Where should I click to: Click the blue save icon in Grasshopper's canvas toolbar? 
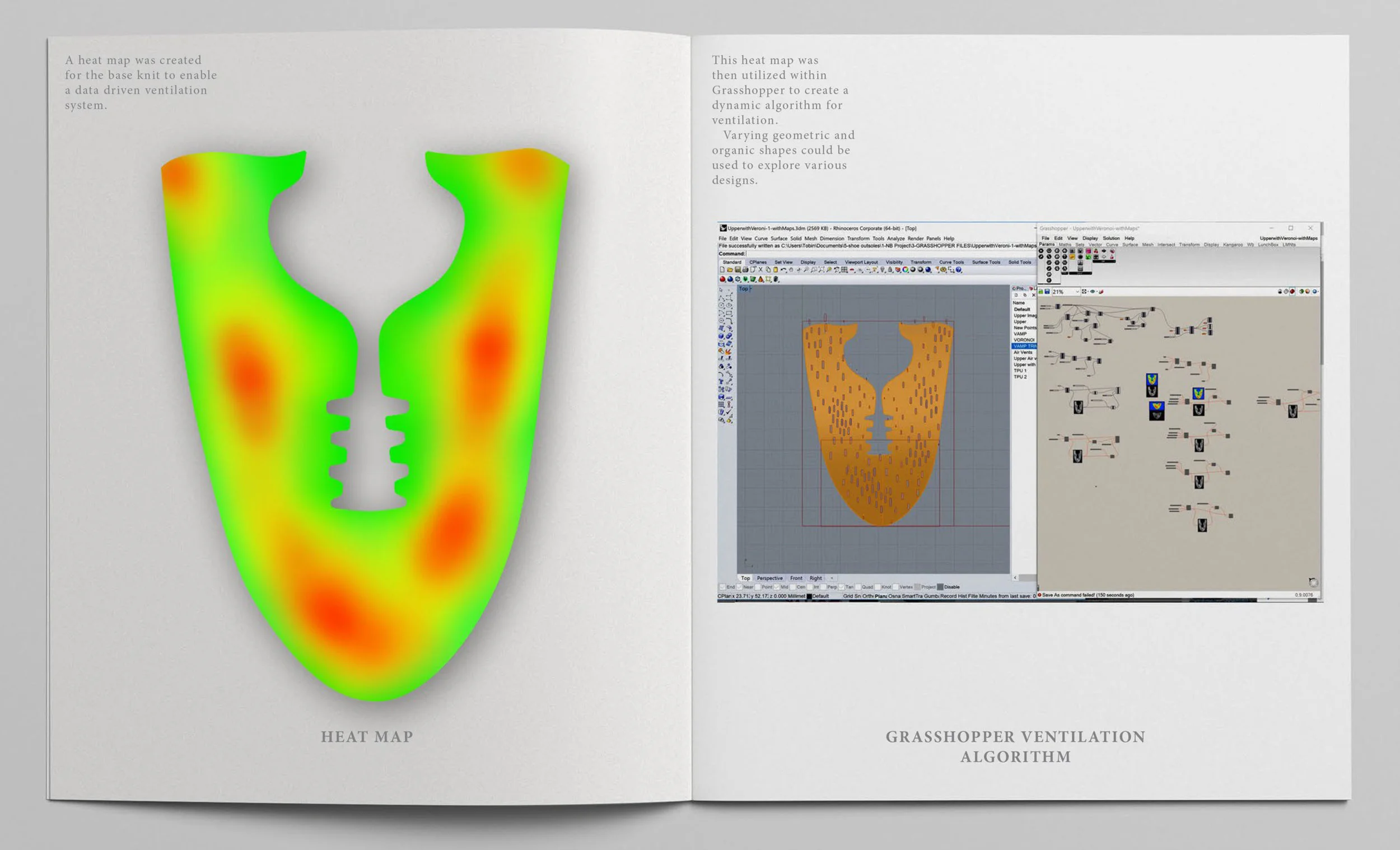(1048, 292)
